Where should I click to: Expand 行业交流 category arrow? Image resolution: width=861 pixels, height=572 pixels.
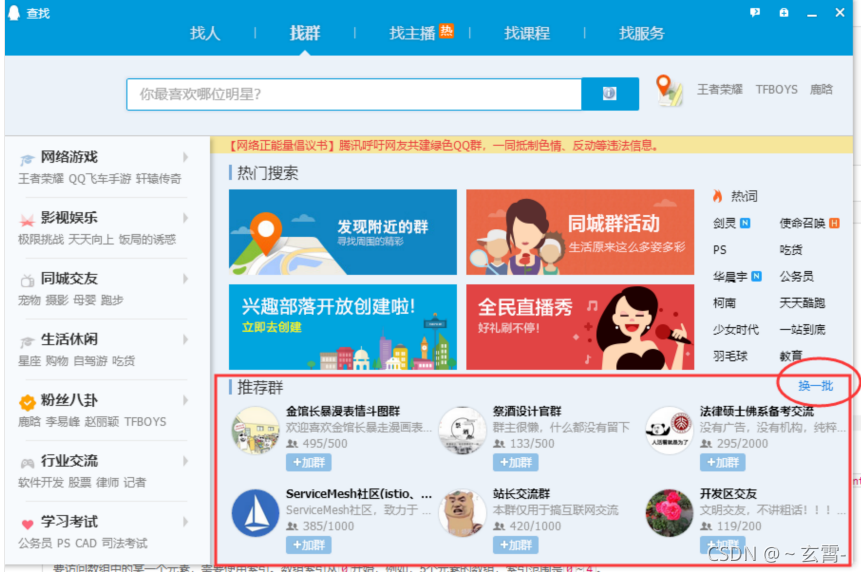pos(186,461)
